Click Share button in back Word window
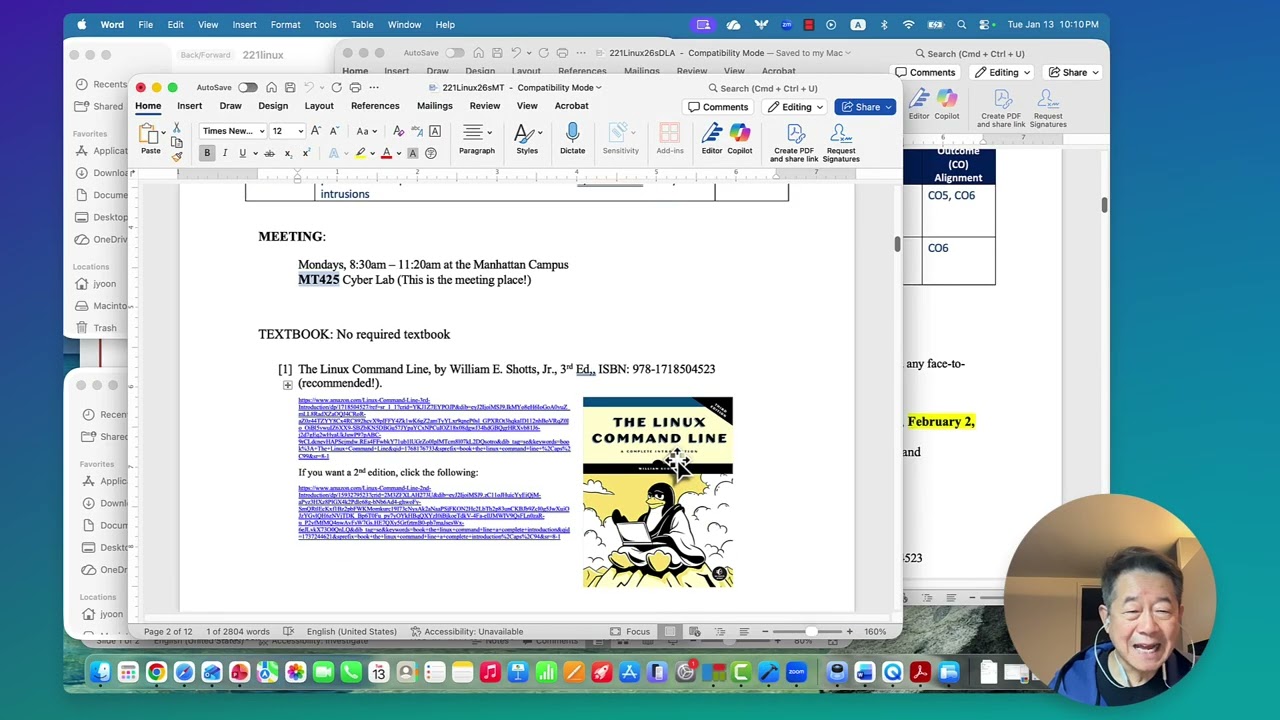The height and width of the screenshot is (720, 1280). [x=1074, y=72]
